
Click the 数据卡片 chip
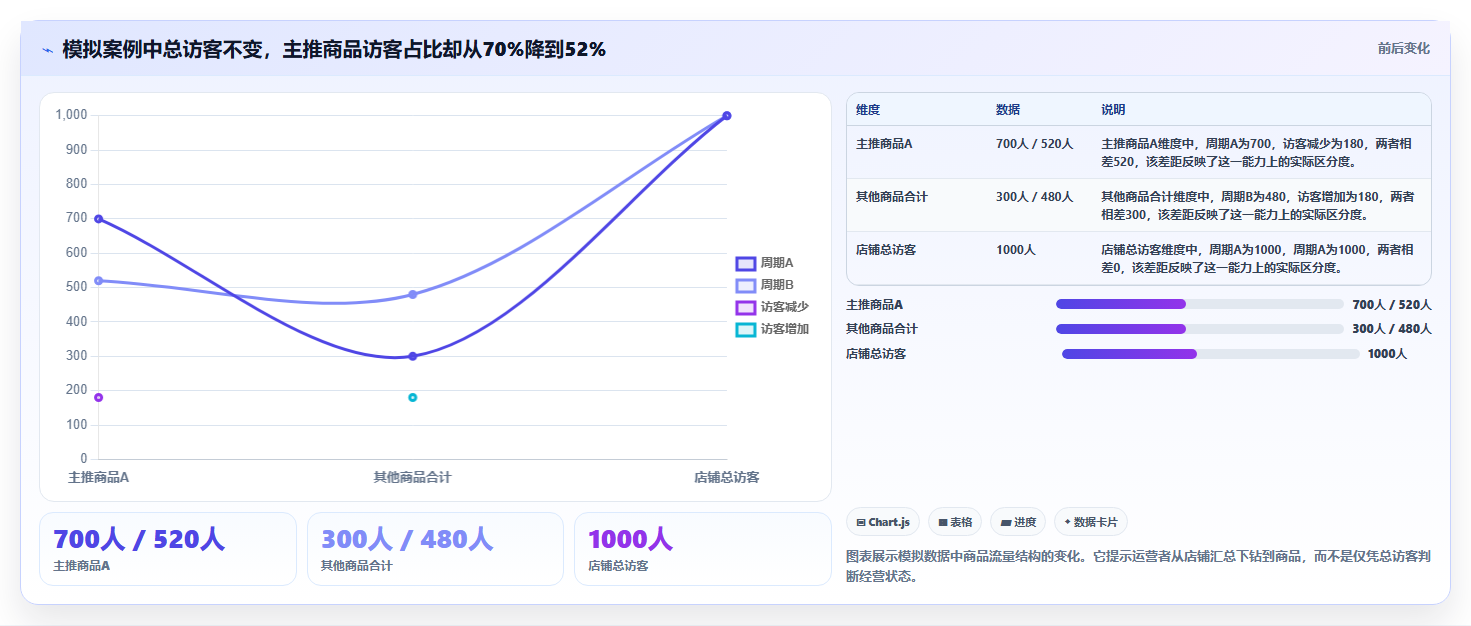pyautogui.click(x=1091, y=522)
